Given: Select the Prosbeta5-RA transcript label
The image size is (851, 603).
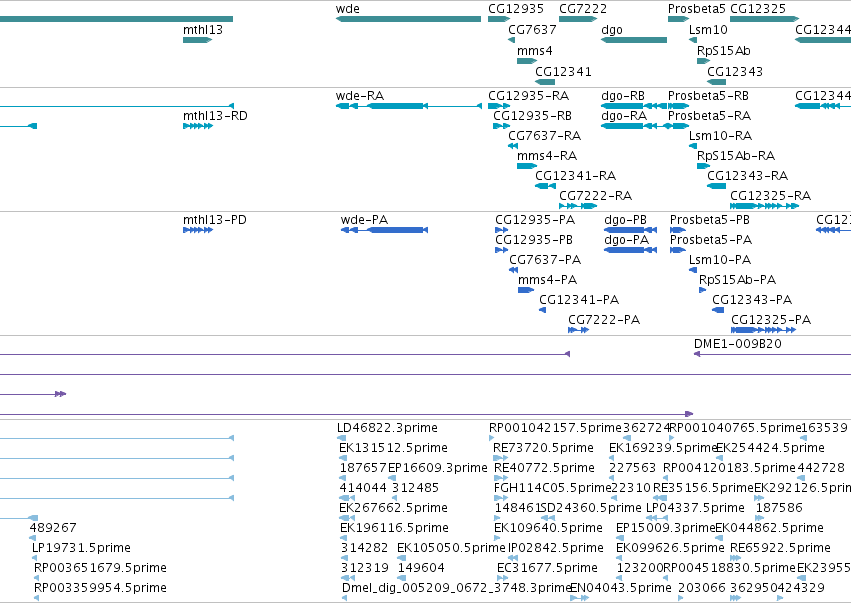Looking at the screenshot, I should pyautogui.click(x=709, y=116).
